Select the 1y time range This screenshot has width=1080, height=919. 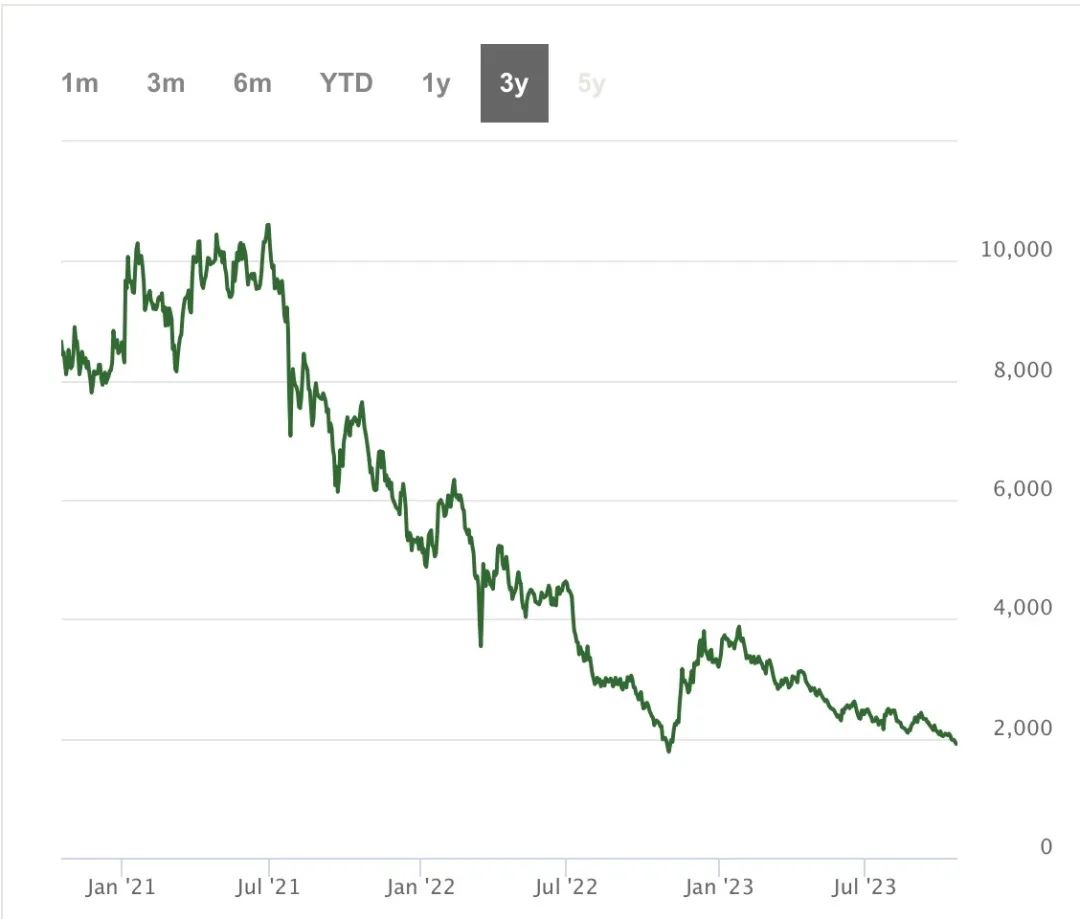[436, 84]
